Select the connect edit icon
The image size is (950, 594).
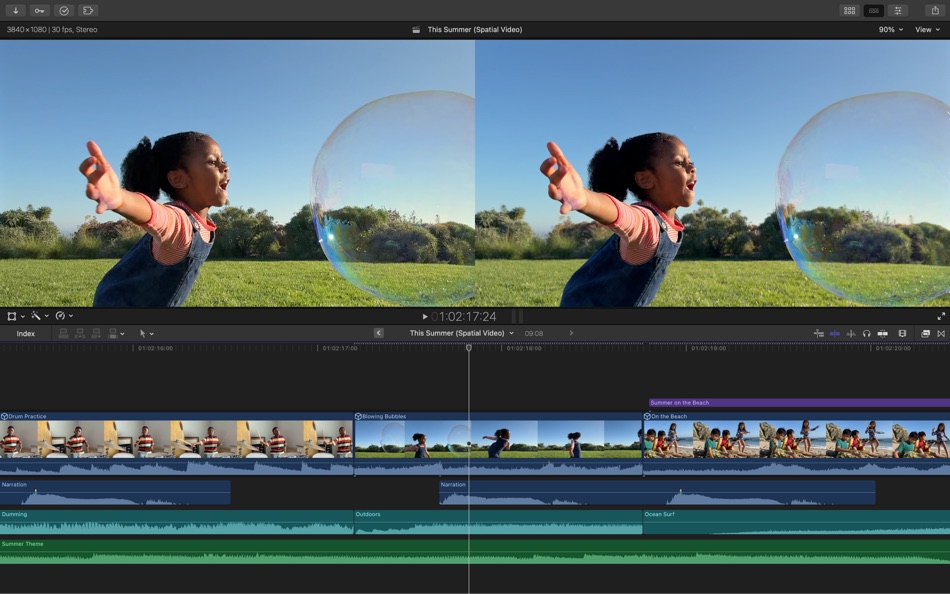63,333
